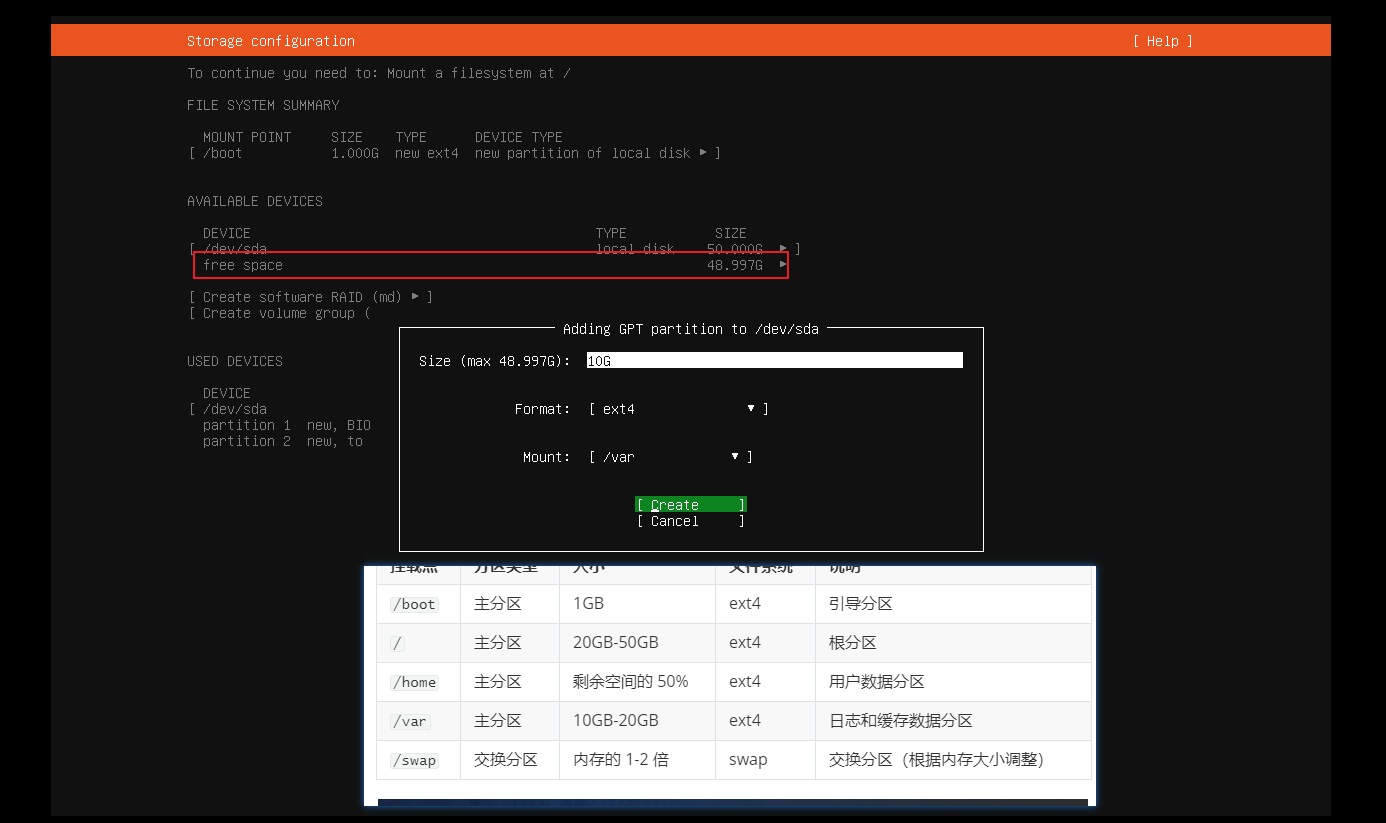Open the Mount /var dropdown
The width and height of the screenshot is (1386, 823).
[671, 457]
